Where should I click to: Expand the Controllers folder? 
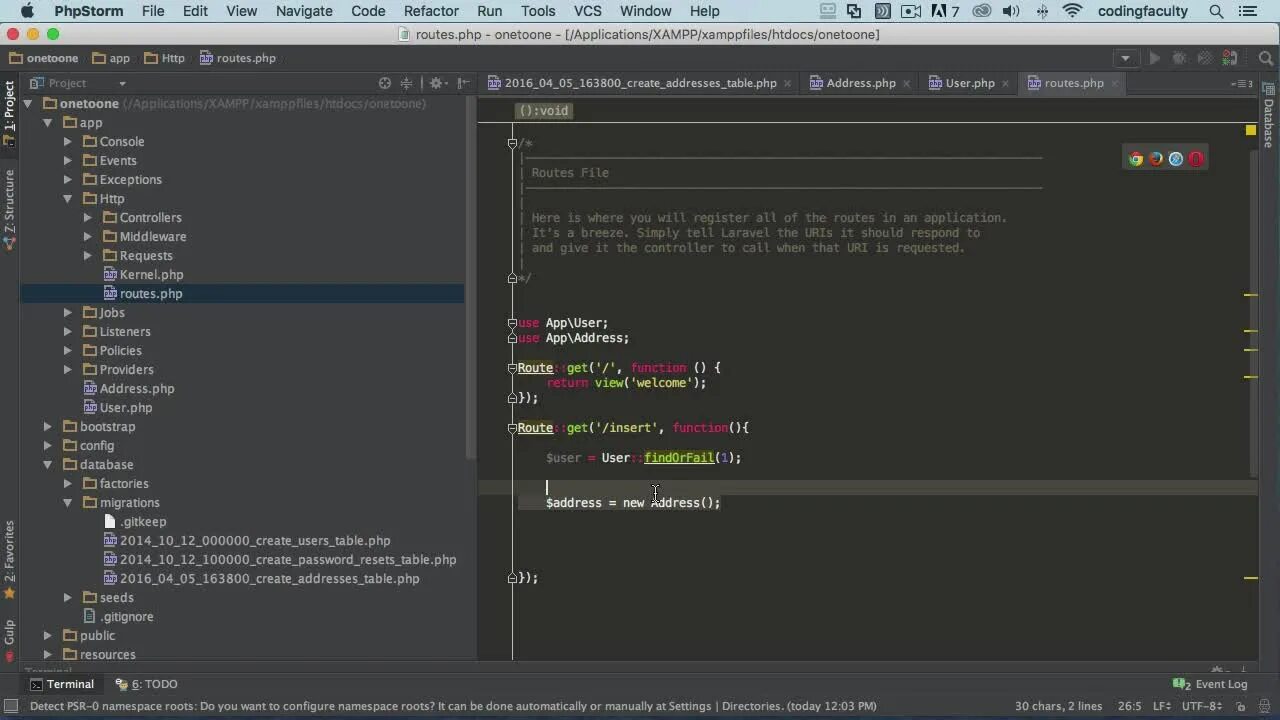pos(88,218)
